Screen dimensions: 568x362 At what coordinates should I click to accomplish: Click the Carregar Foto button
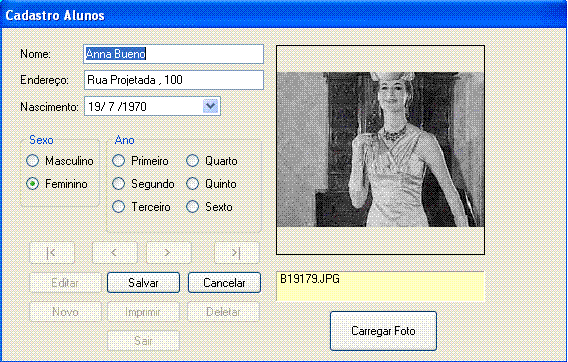coord(383,331)
